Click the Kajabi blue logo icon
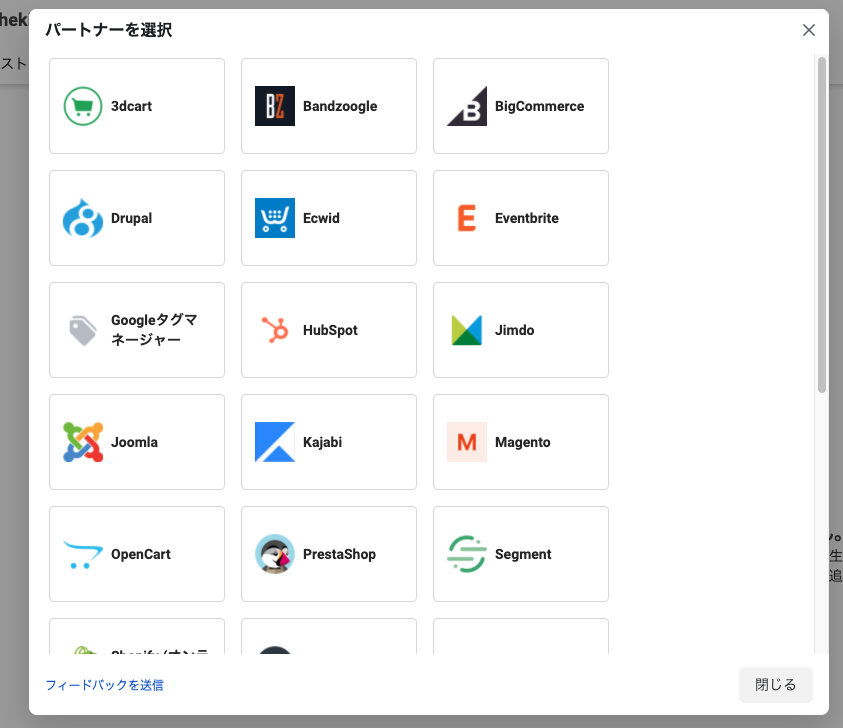Viewport: 843px width, 728px height. 275,442
